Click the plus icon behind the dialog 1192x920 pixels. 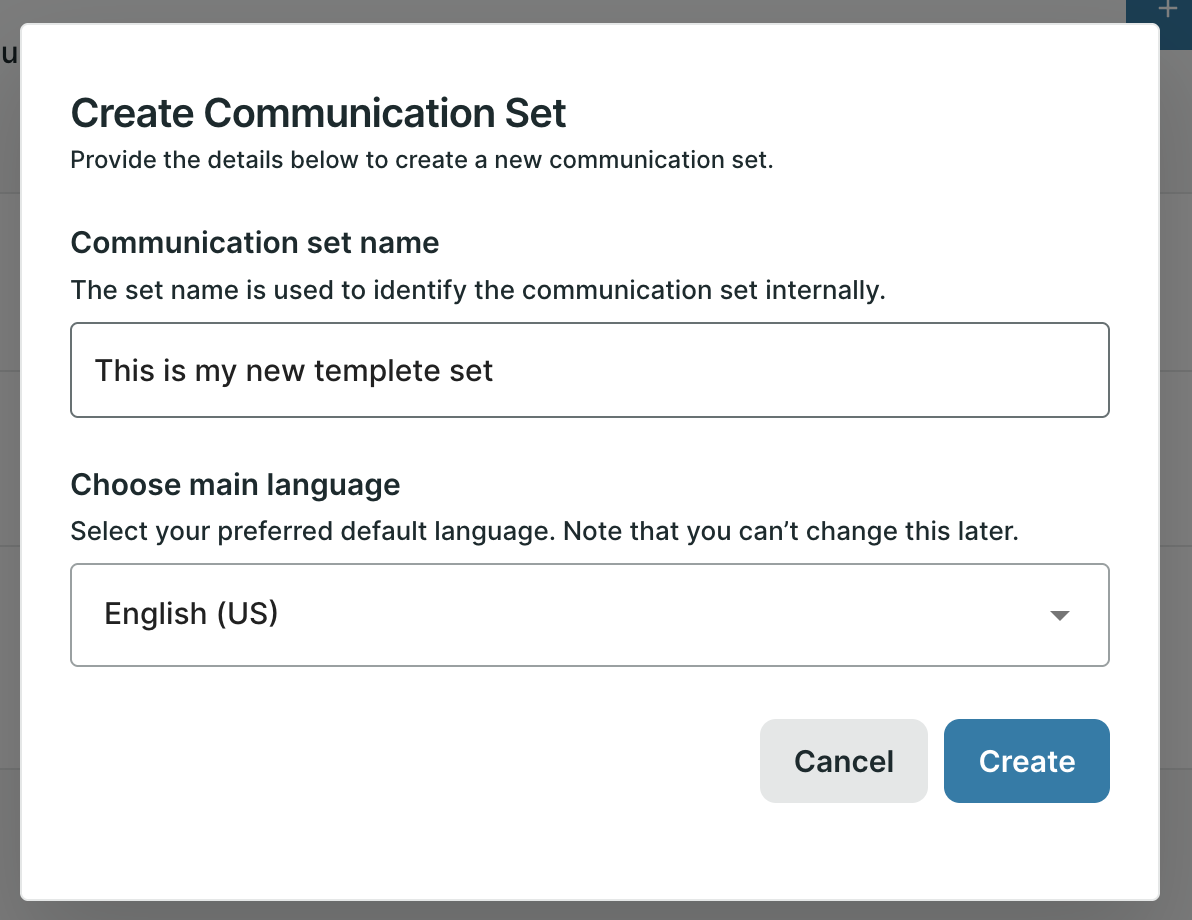coord(1166,10)
